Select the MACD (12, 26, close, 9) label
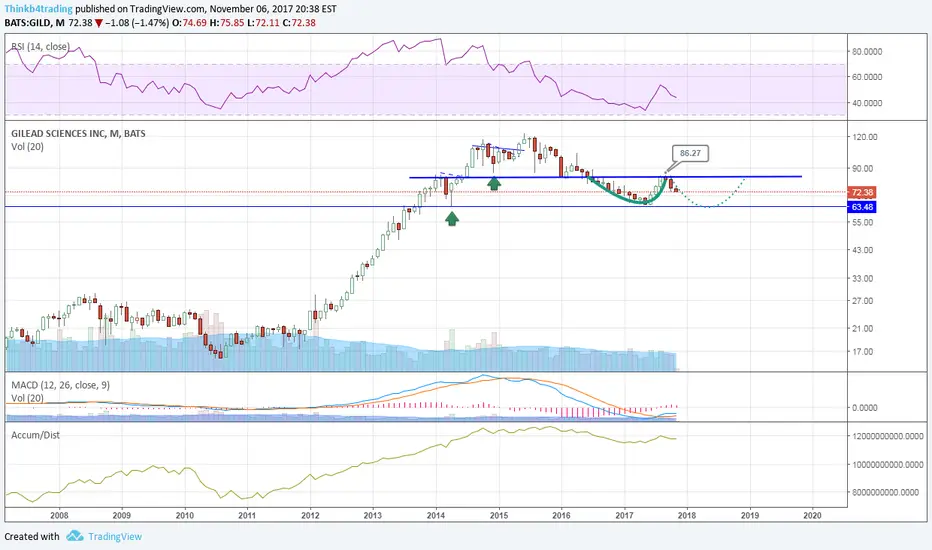The width and height of the screenshot is (932, 550). tap(61, 385)
